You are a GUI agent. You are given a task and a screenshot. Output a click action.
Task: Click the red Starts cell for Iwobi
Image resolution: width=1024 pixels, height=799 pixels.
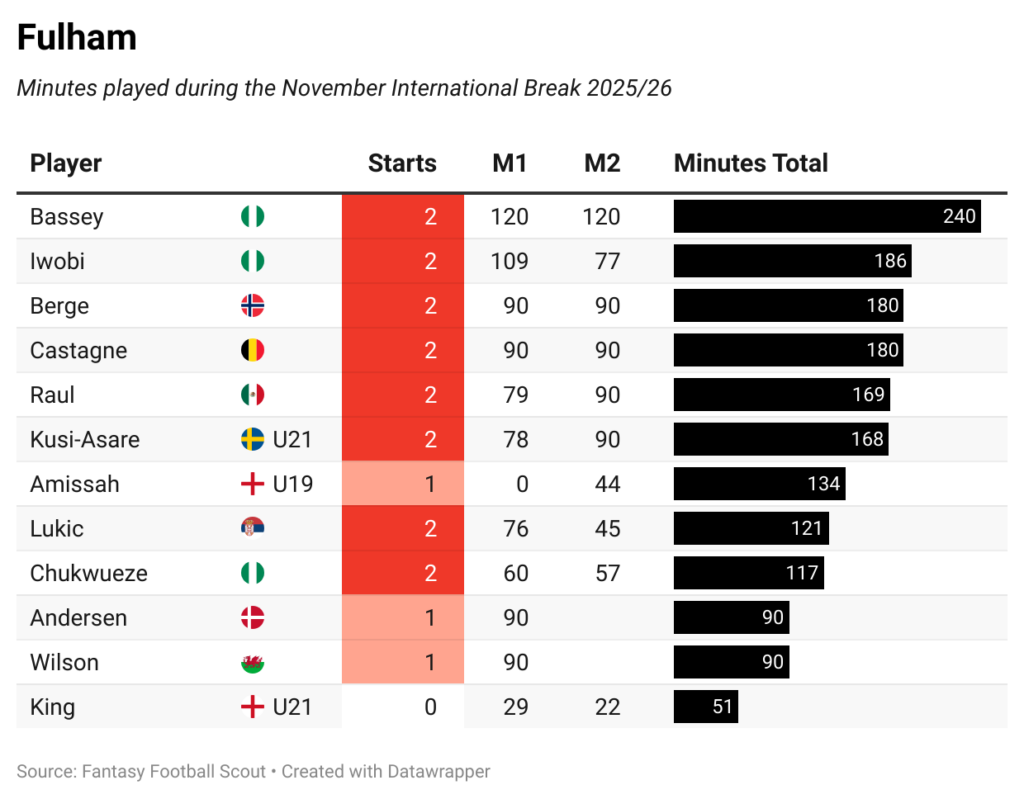click(403, 262)
